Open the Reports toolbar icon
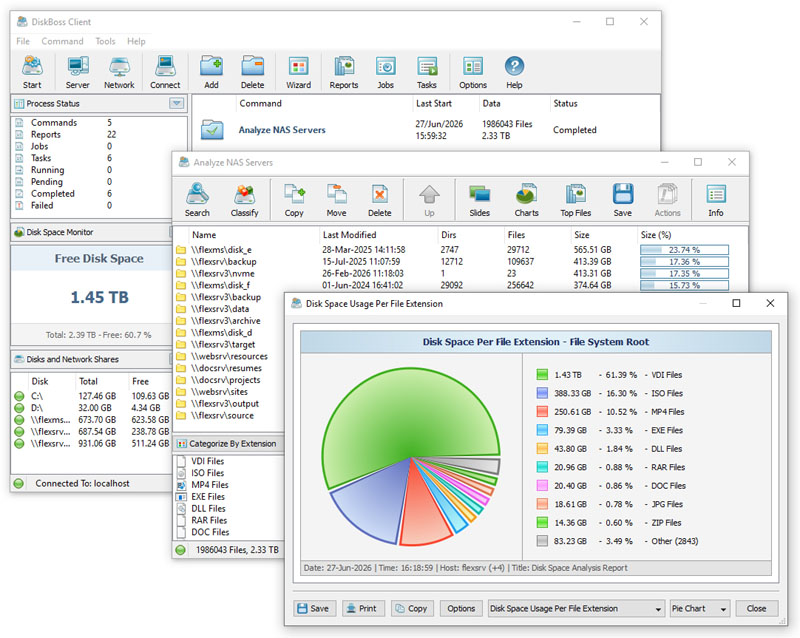 (x=344, y=72)
